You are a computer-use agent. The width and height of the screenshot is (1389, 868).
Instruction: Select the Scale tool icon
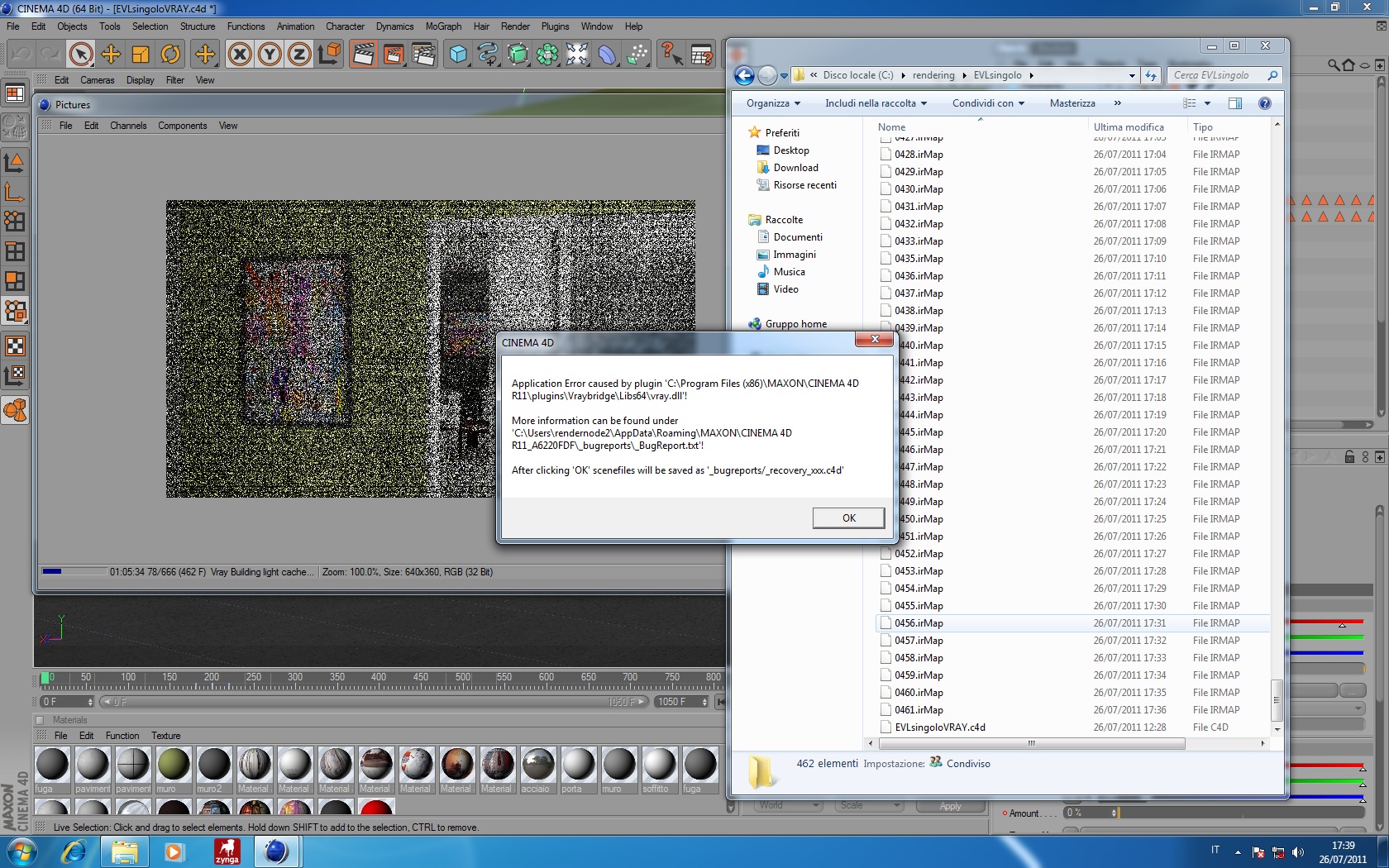point(141,55)
